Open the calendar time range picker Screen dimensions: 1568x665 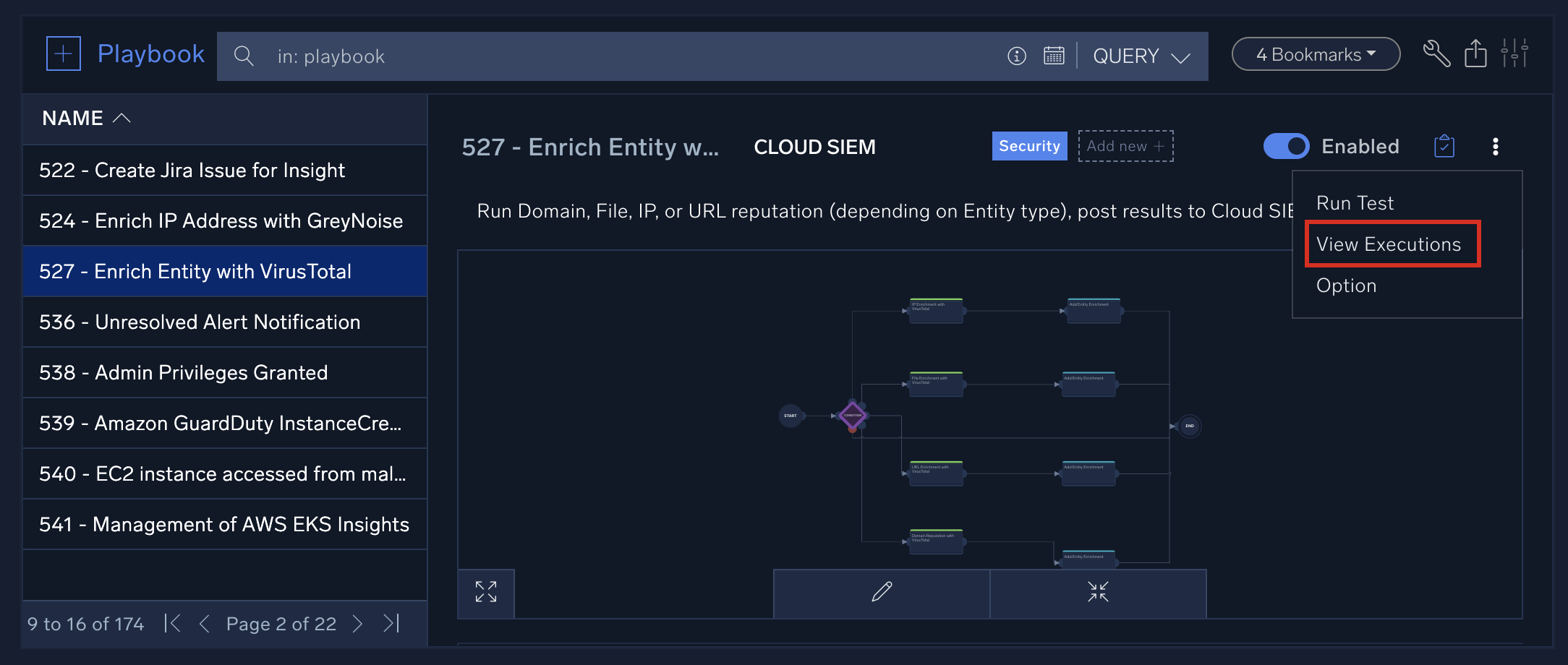pos(1054,56)
